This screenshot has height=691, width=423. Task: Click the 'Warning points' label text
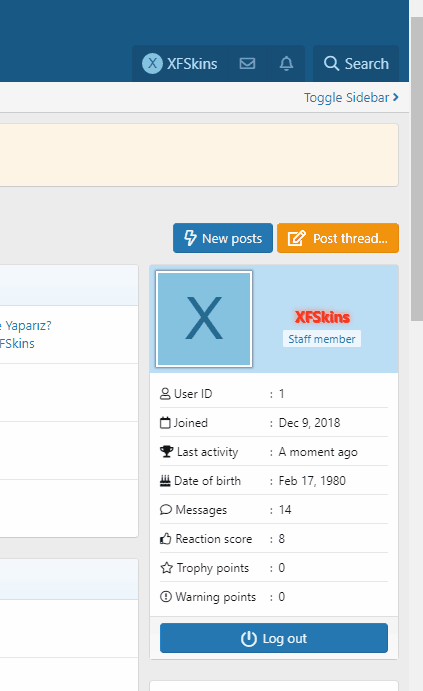[215, 597]
